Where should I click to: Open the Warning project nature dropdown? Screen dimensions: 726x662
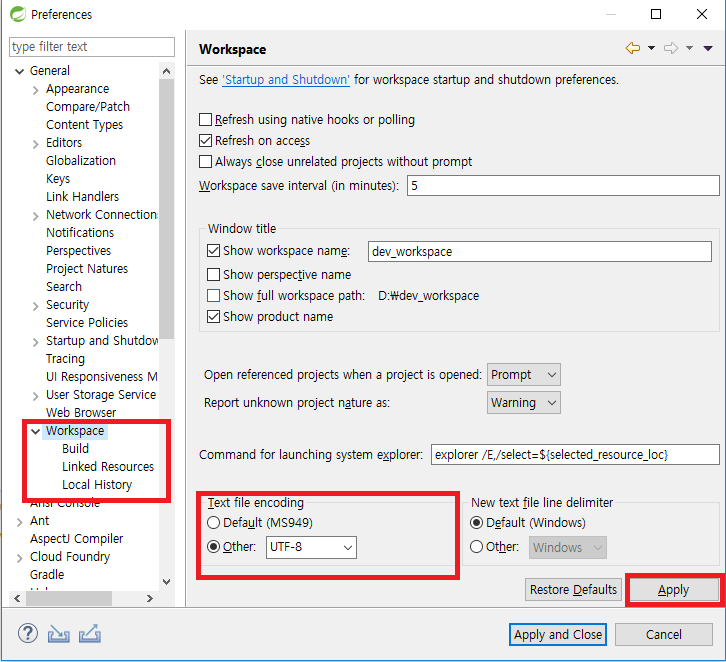524,403
